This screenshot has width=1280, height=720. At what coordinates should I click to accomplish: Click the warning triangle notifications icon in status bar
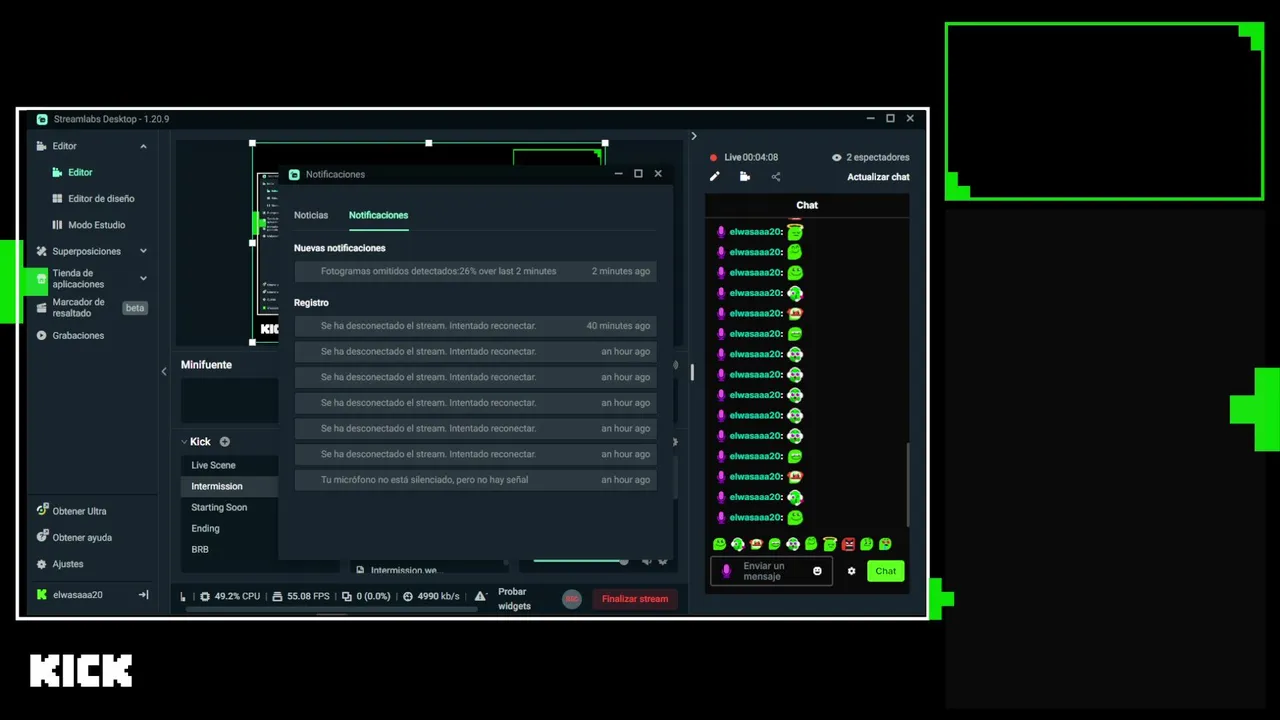(480, 596)
